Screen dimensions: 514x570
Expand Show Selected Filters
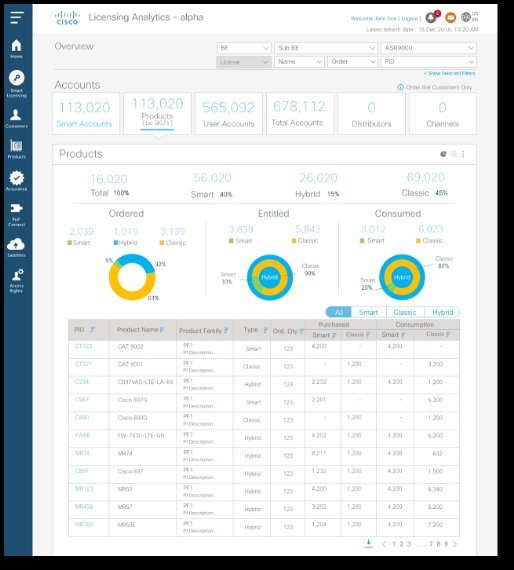pyautogui.click(x=450, y=73)
